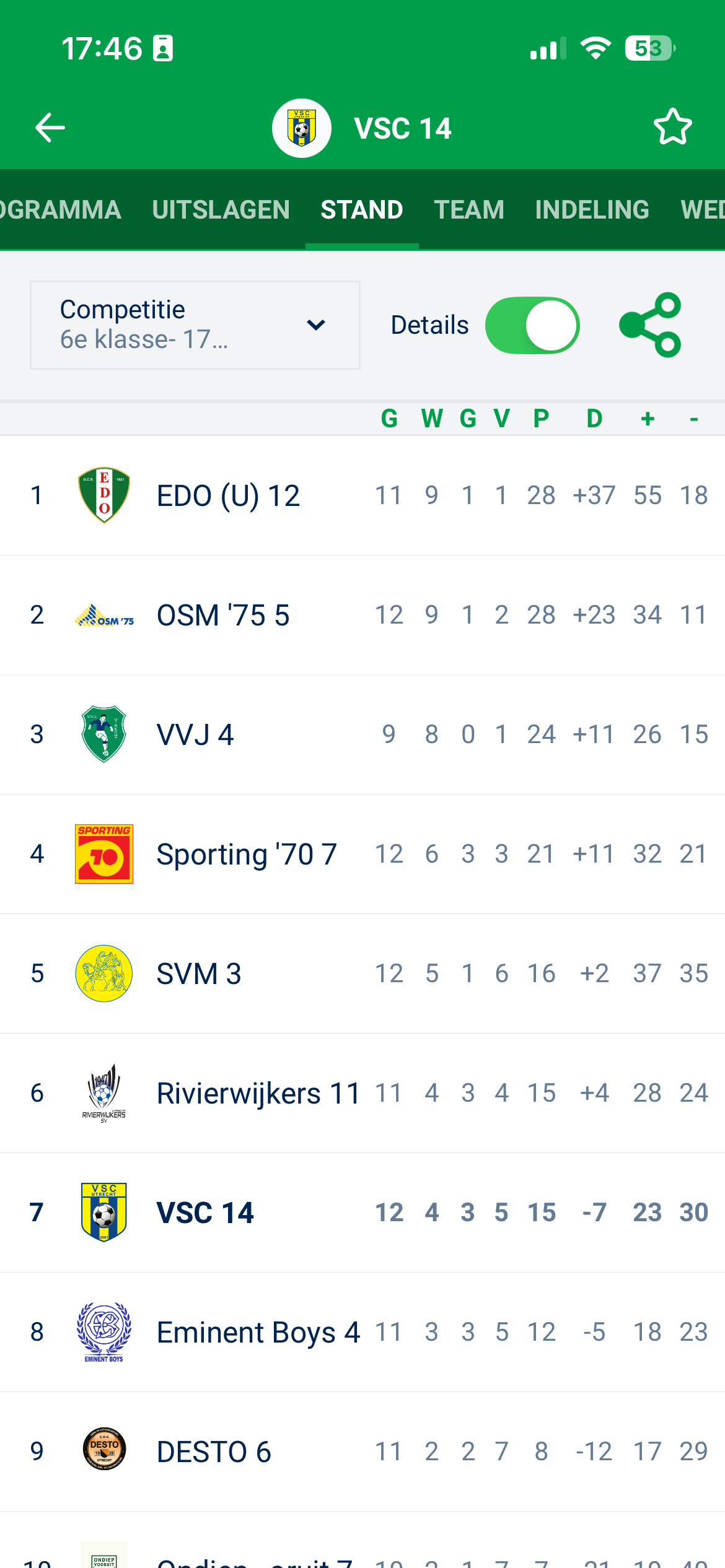Open the INDELING tab
The image size is (725, 1568).
[592, 209]
